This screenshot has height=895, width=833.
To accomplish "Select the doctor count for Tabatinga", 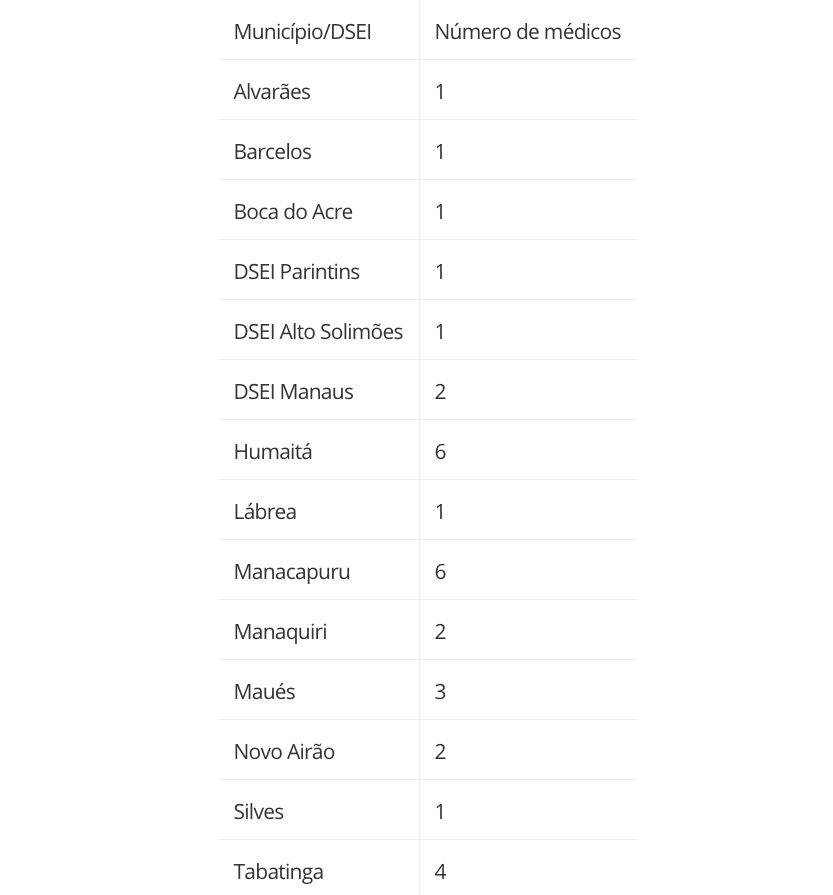I will (440, 872).
